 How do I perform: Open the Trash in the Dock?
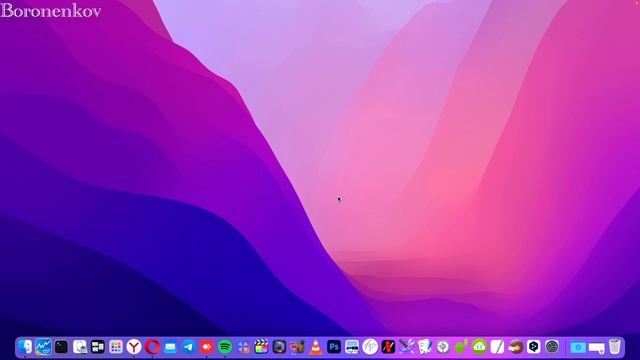[x=615, y=347]
